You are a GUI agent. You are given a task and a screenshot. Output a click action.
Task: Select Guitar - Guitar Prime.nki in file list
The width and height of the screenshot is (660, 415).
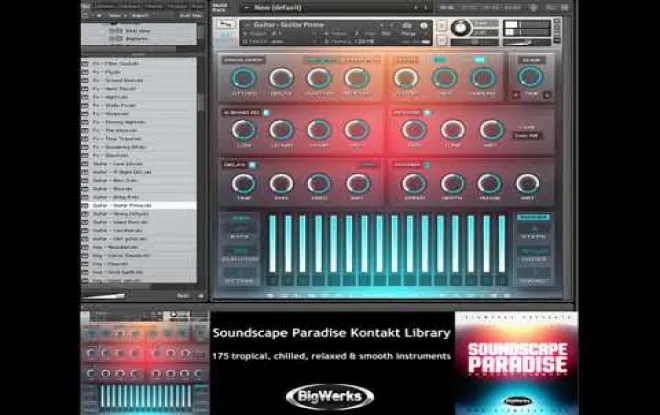(138, 205)
